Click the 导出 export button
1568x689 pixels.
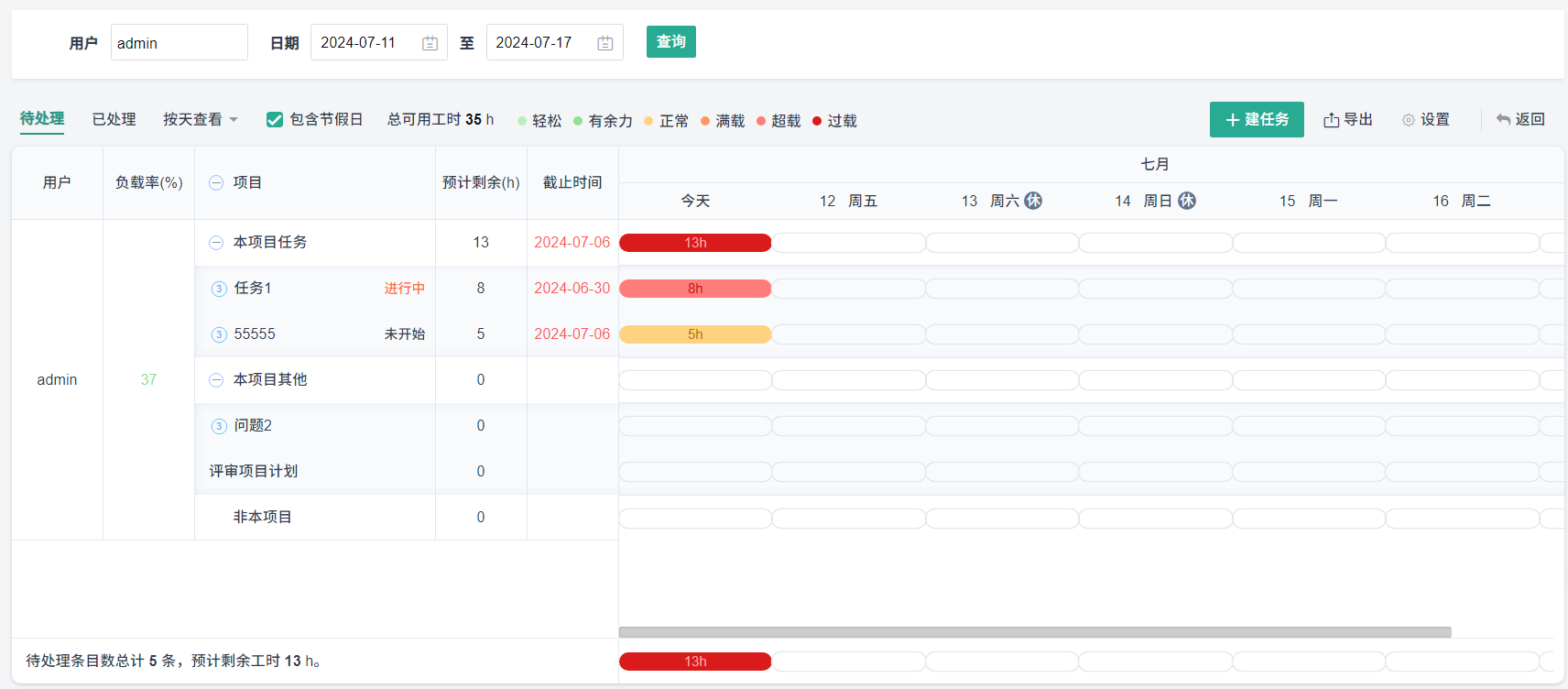1348,120
